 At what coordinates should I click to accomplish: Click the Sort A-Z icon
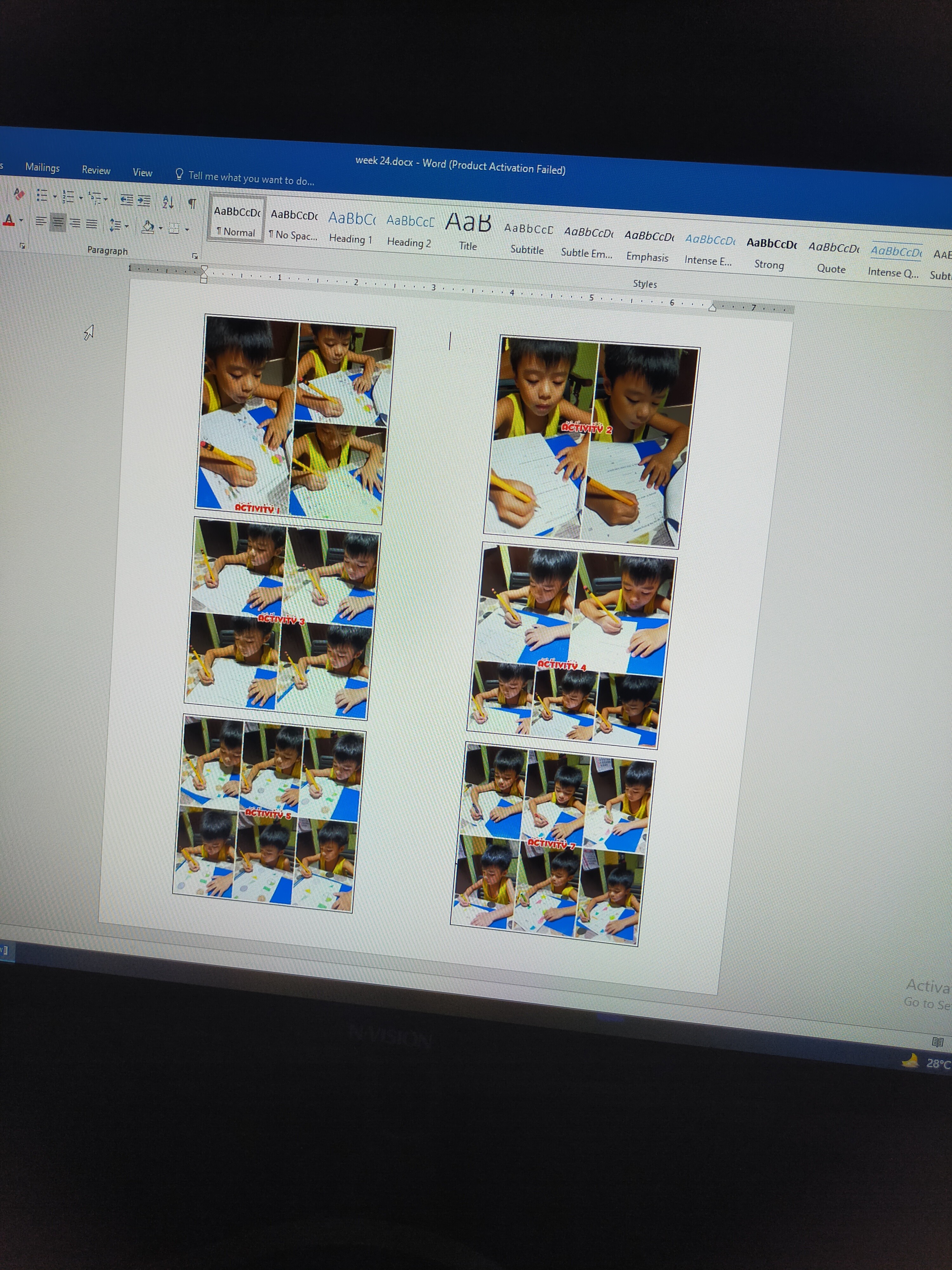tap(168, 202)
